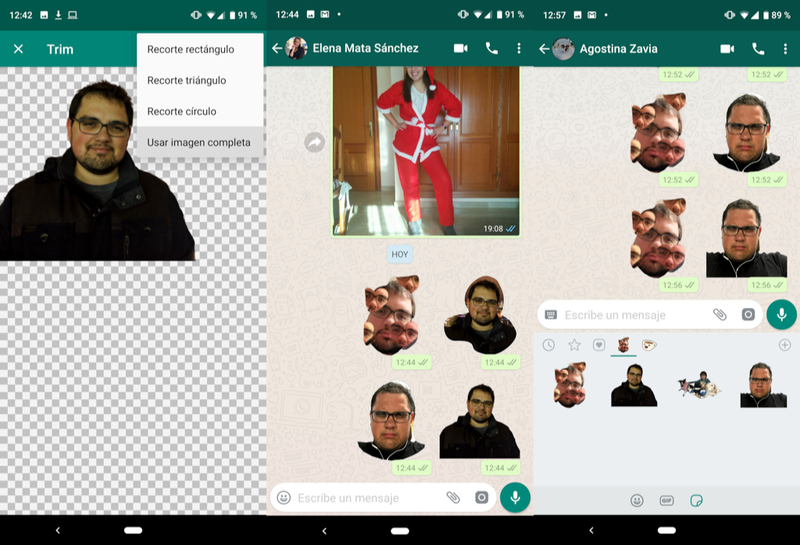Screen dimensions: 800x545
Task: Open emoji picker in Elena's chat
Action: coord(284,497)
